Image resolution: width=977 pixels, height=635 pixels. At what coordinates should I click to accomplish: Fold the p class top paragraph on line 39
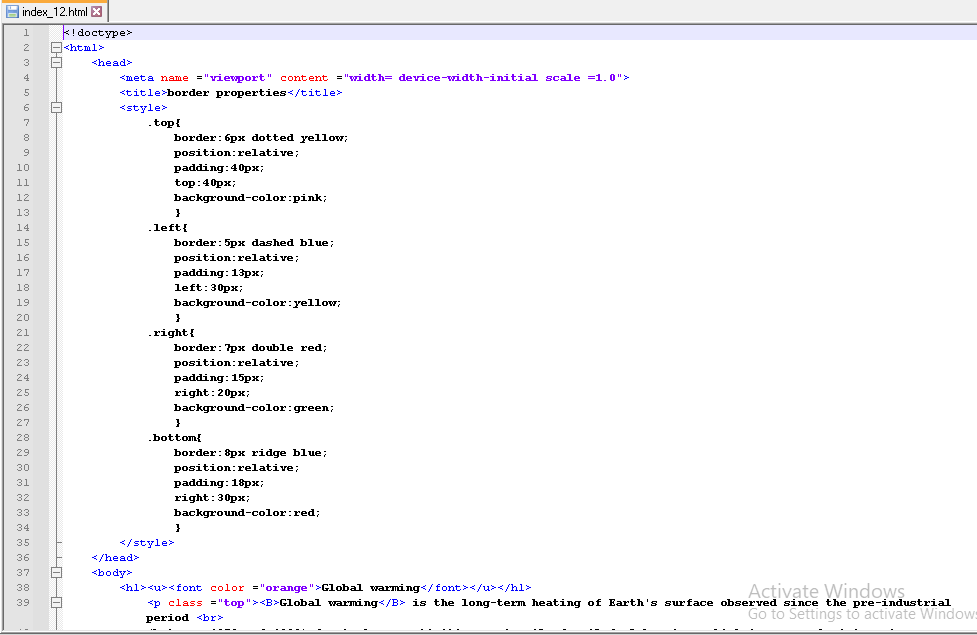tap(56, 603)
